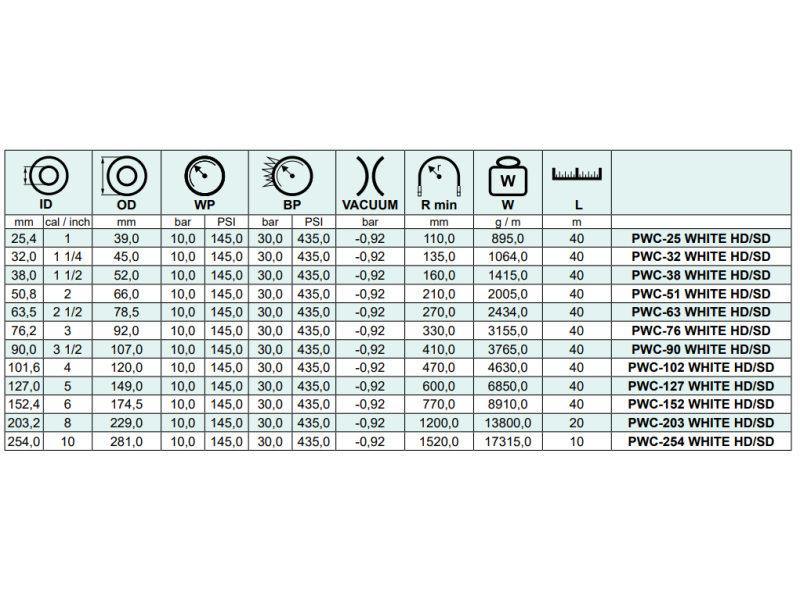Select the 3 1/2 inch size cell
The height and width of the screenshot is (600, 800).
pyautogui.click(x=67, y=349)
